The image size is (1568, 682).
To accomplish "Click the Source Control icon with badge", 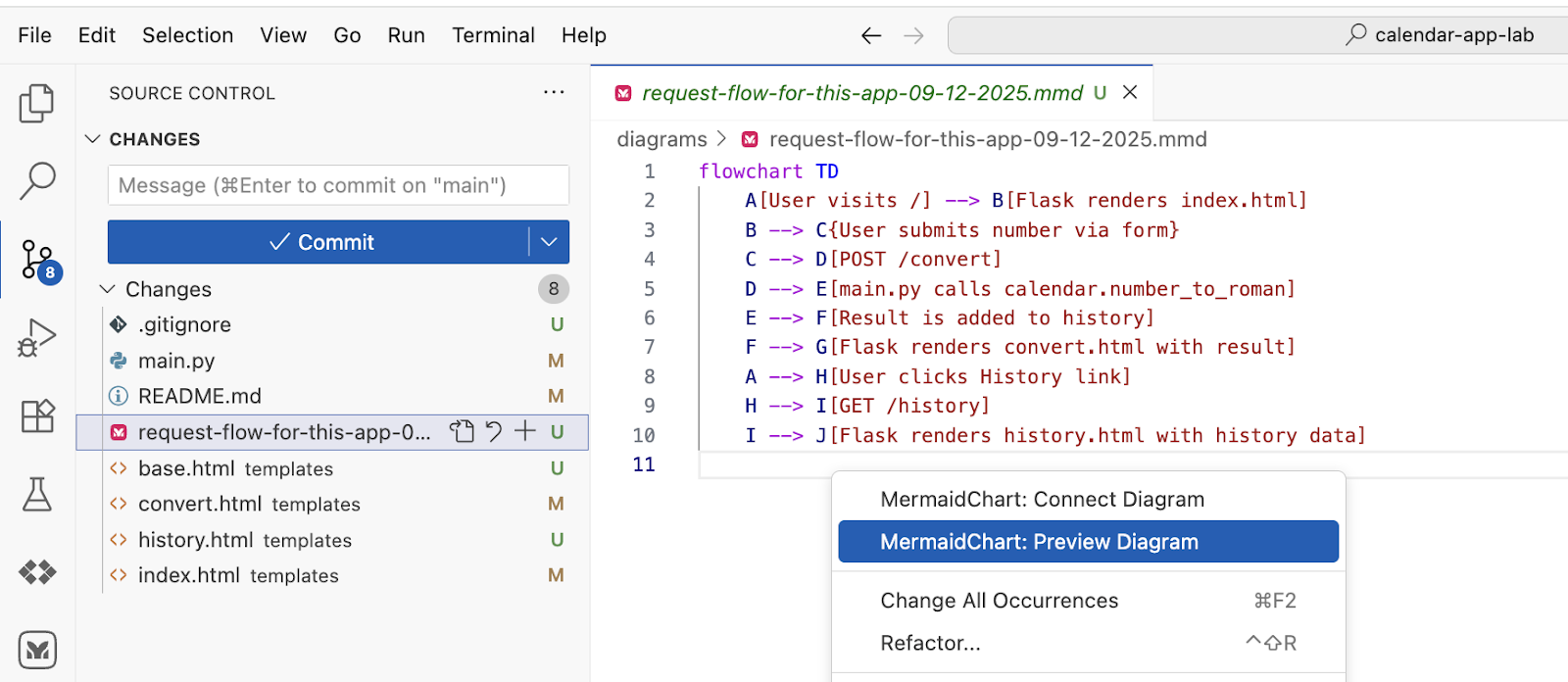I will coord(39,261).
